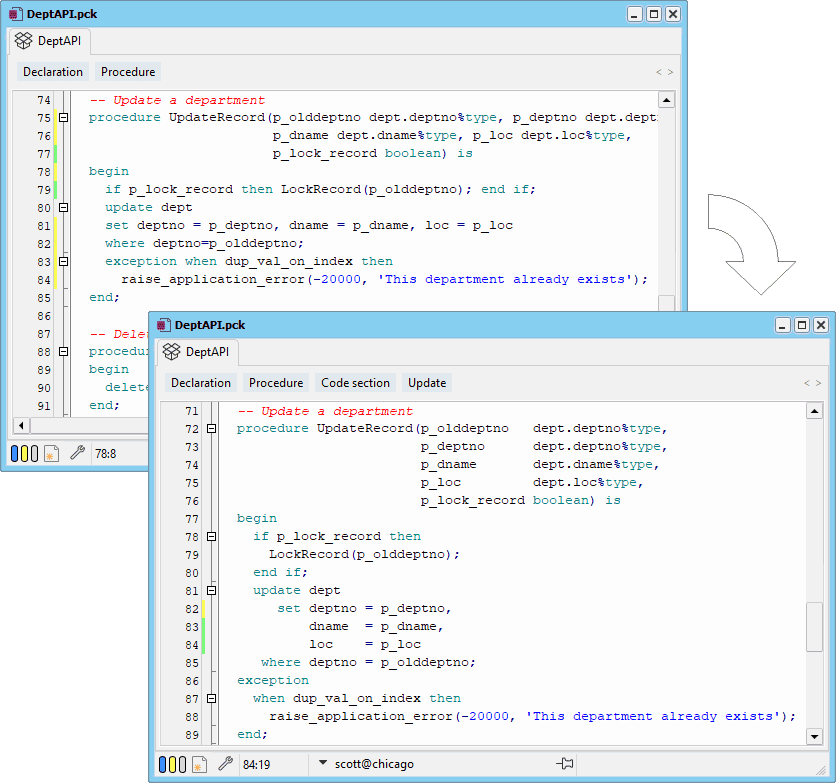This screenshot has height=783, width=836.
Task: Click Declaration breadcrumb in back window
Action: (53, 71)
